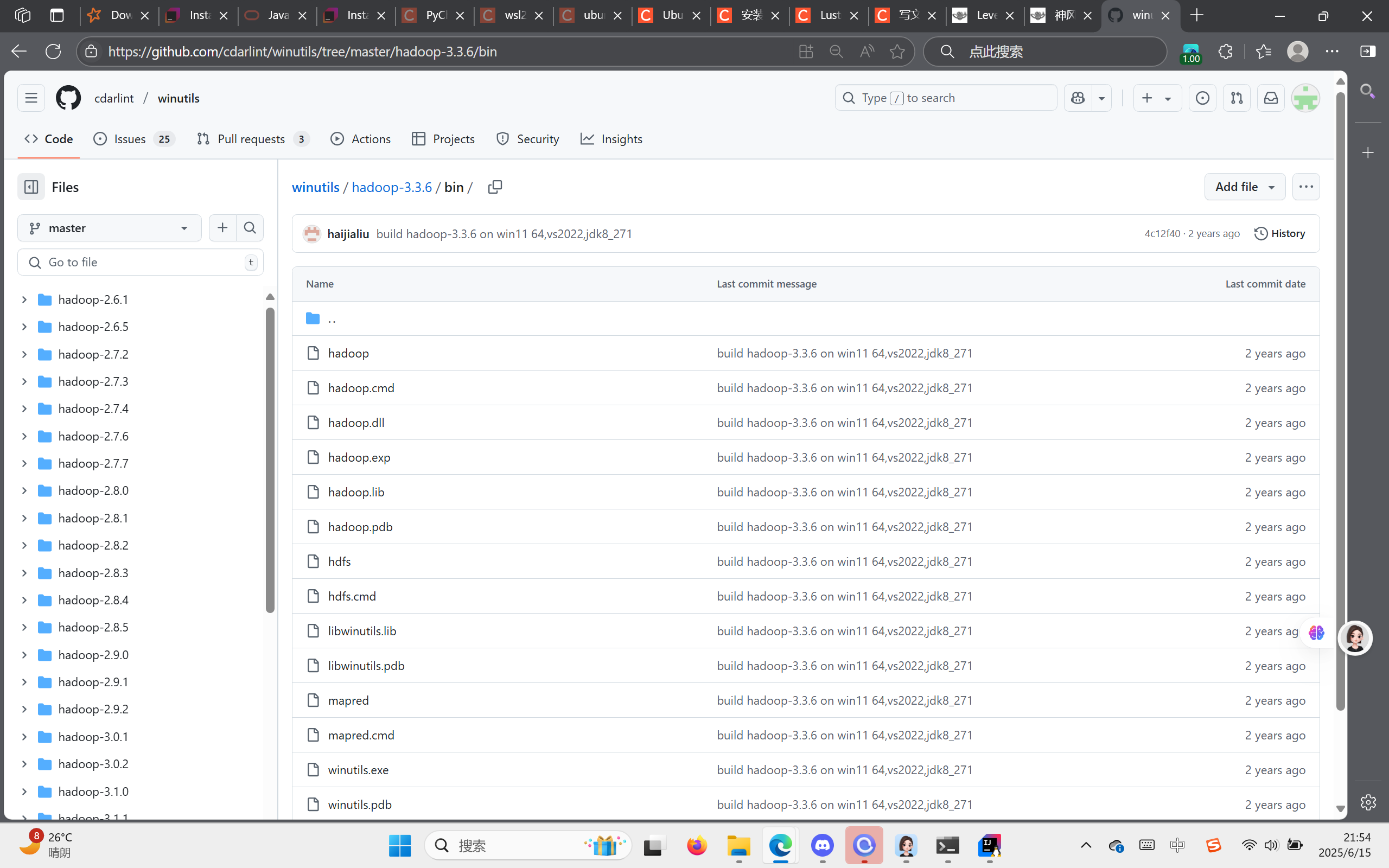Open the Copilot chat icon
This screenshot has width=1389, height=868.
(x=1078, y=98)
